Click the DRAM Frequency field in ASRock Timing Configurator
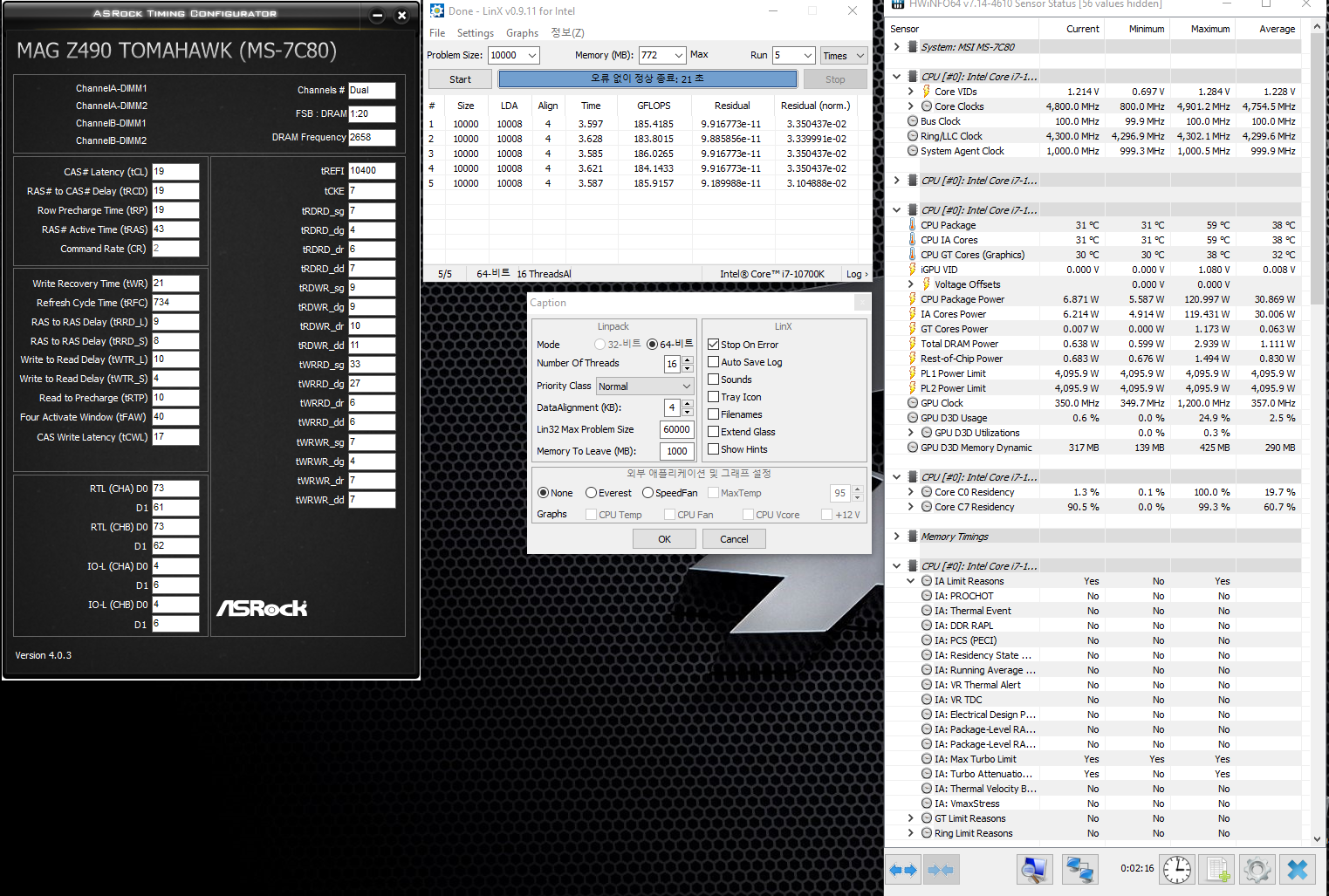The image size is (1329, 896). point(372,138)
